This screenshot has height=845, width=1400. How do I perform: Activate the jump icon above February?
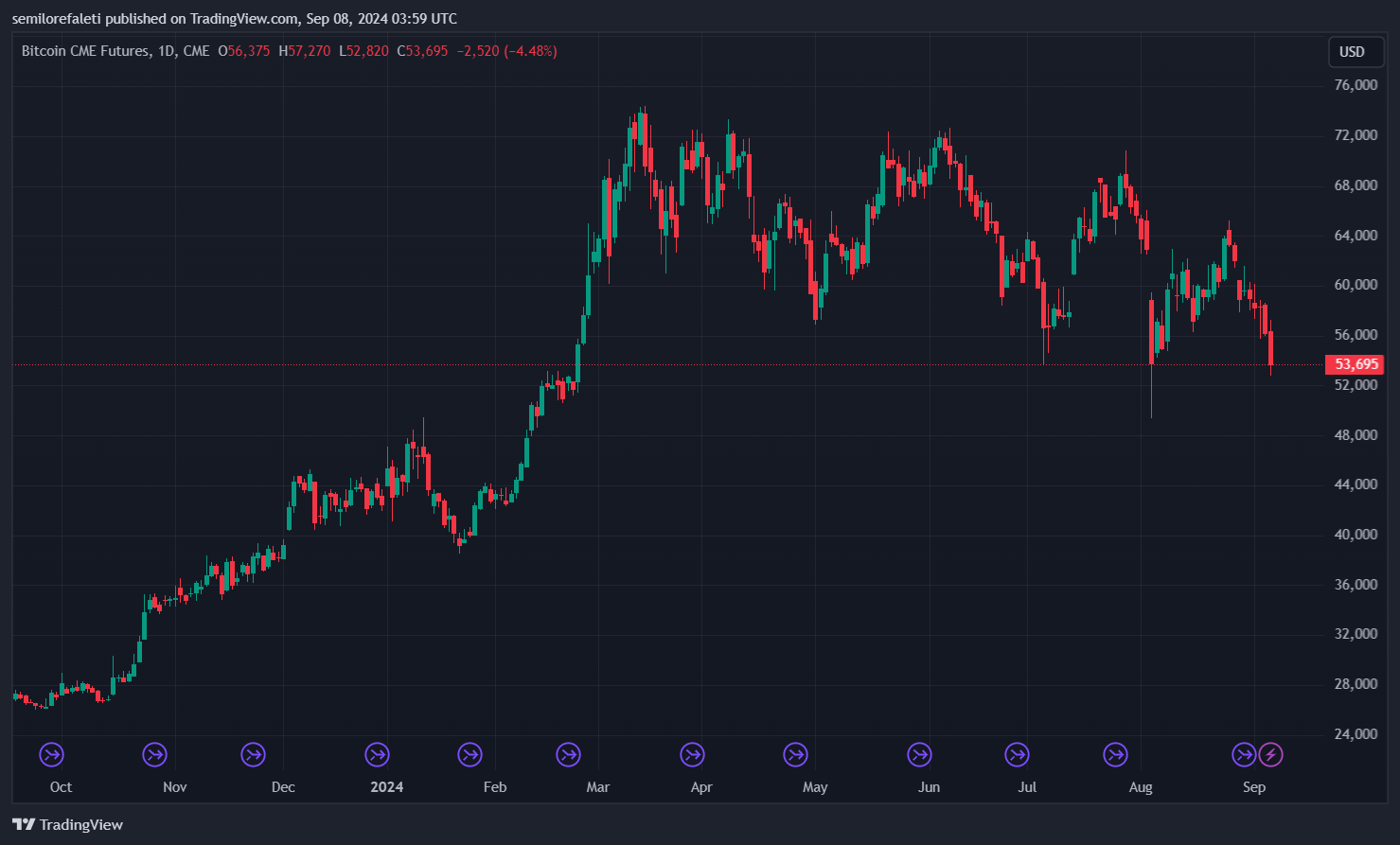pyautogui.click(x=470, y=754)
